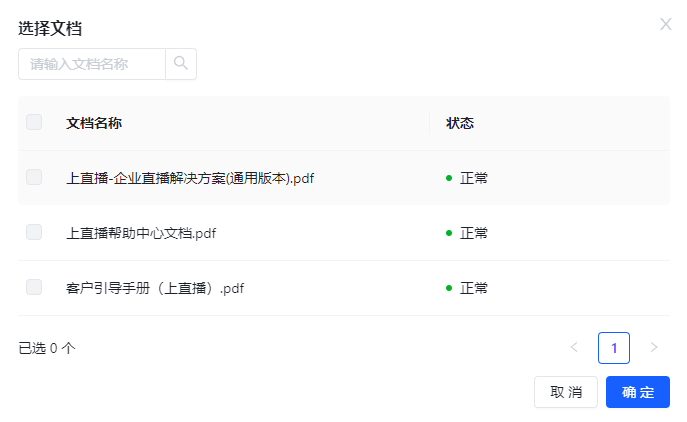Viewport: 687px width, 422px height.
Task: Click the 状态 column header
Action: [x=460, y=123]
